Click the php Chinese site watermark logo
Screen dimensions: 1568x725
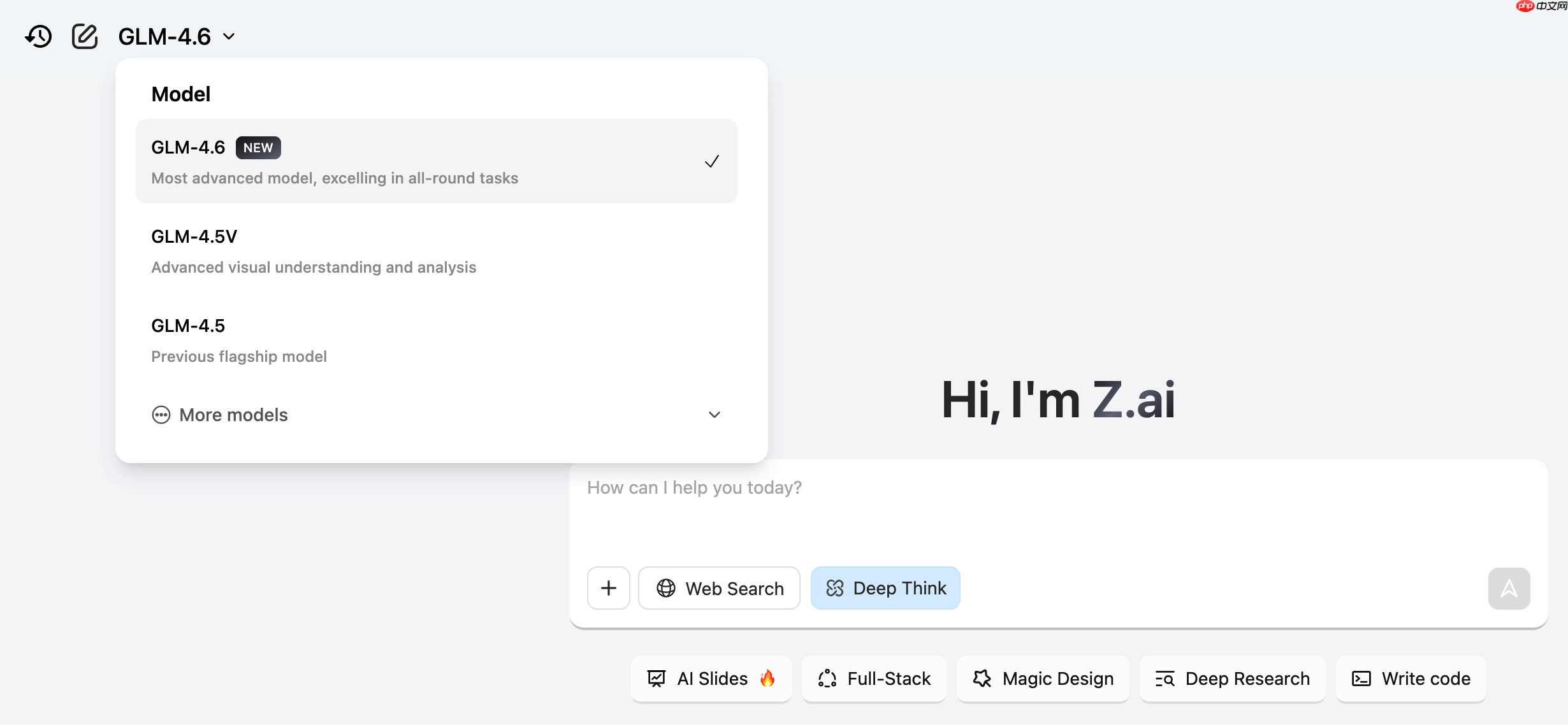[1540, 6]
